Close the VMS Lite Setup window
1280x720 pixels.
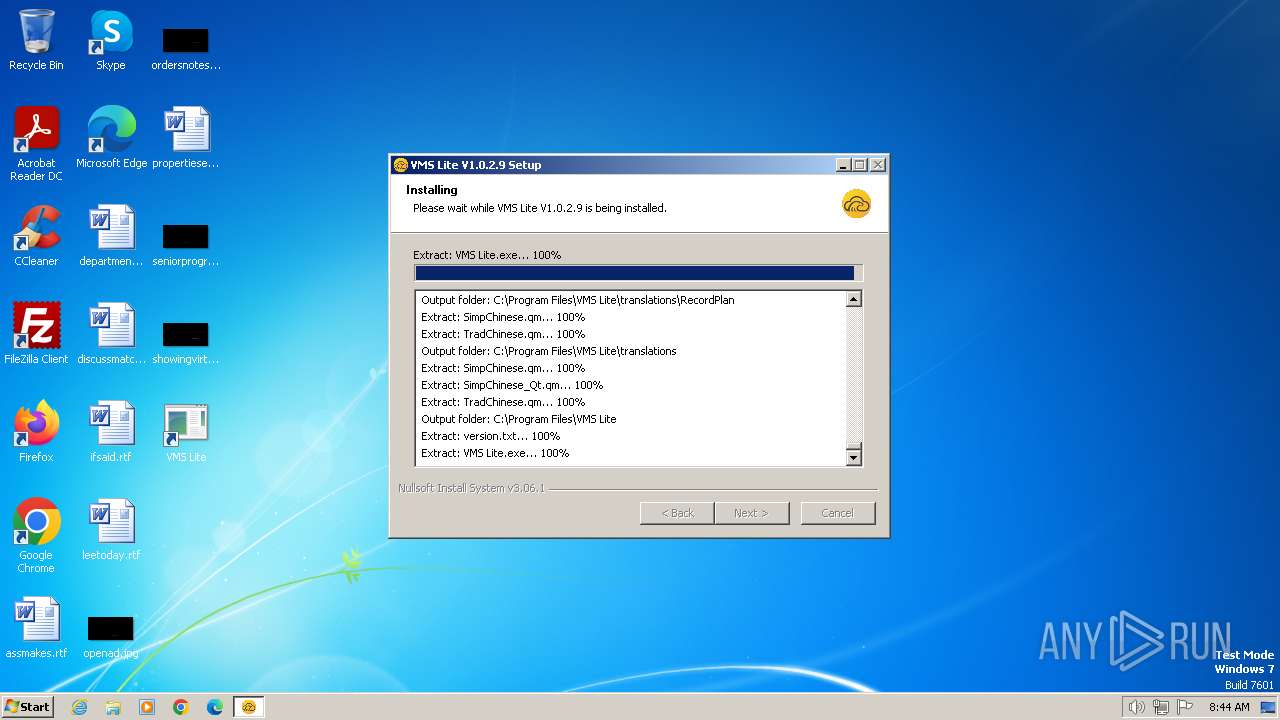[x=878, y=165]
